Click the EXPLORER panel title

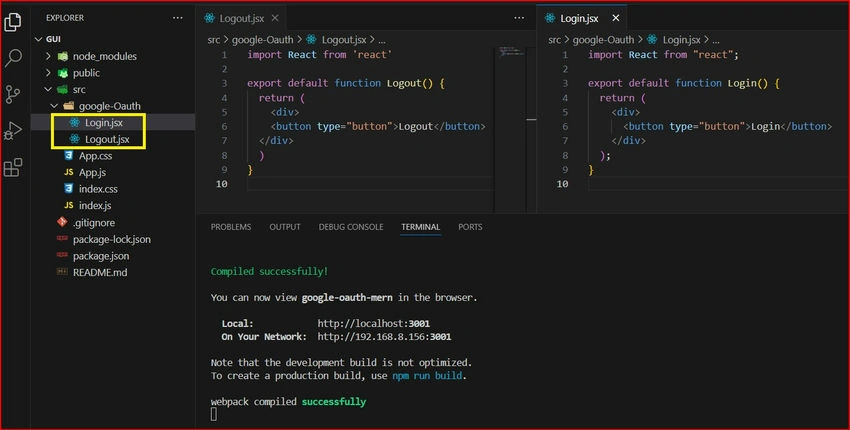(65, 18)
